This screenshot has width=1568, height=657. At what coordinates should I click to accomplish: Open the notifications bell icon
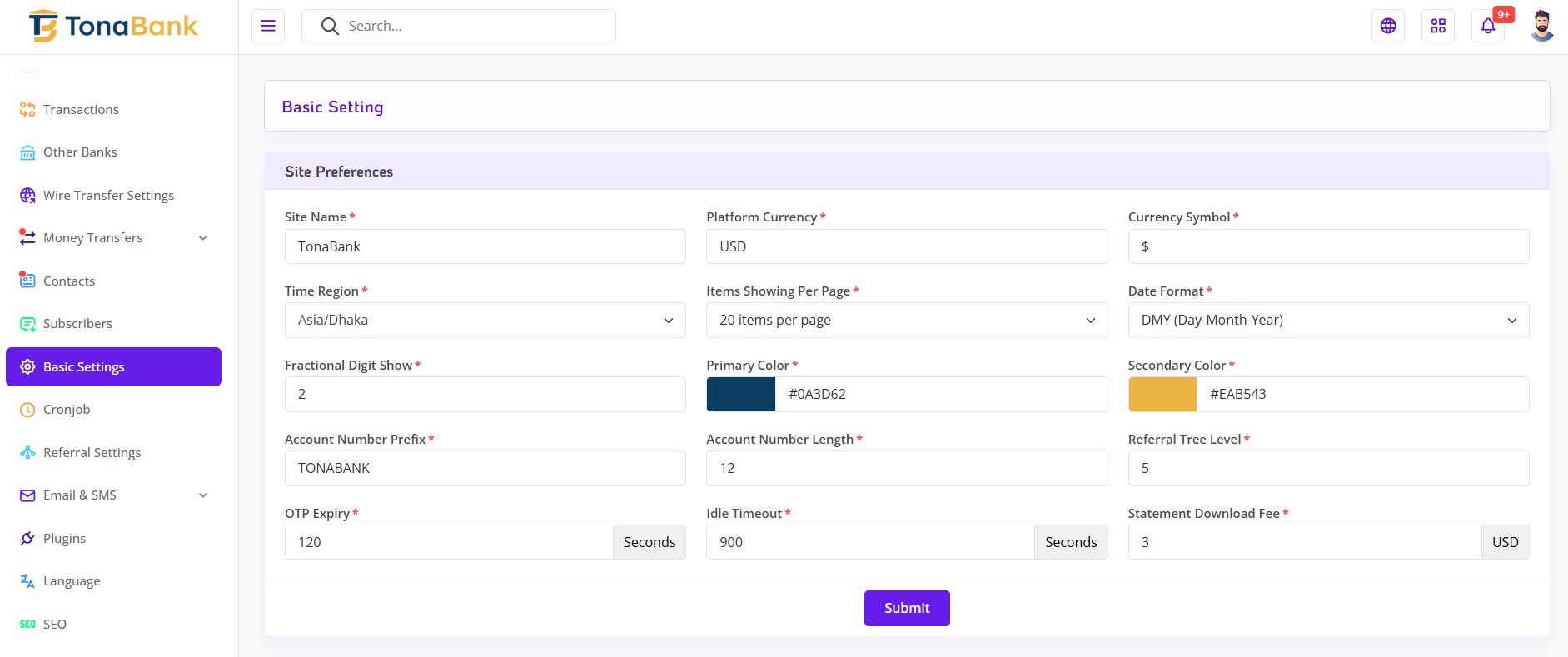tap(1487, 26)
